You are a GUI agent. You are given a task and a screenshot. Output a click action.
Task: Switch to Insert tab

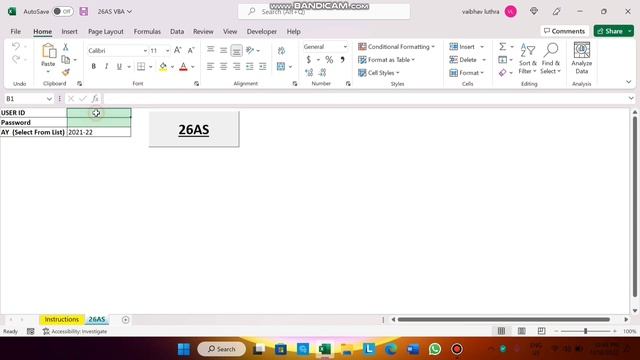coord(69,31)
